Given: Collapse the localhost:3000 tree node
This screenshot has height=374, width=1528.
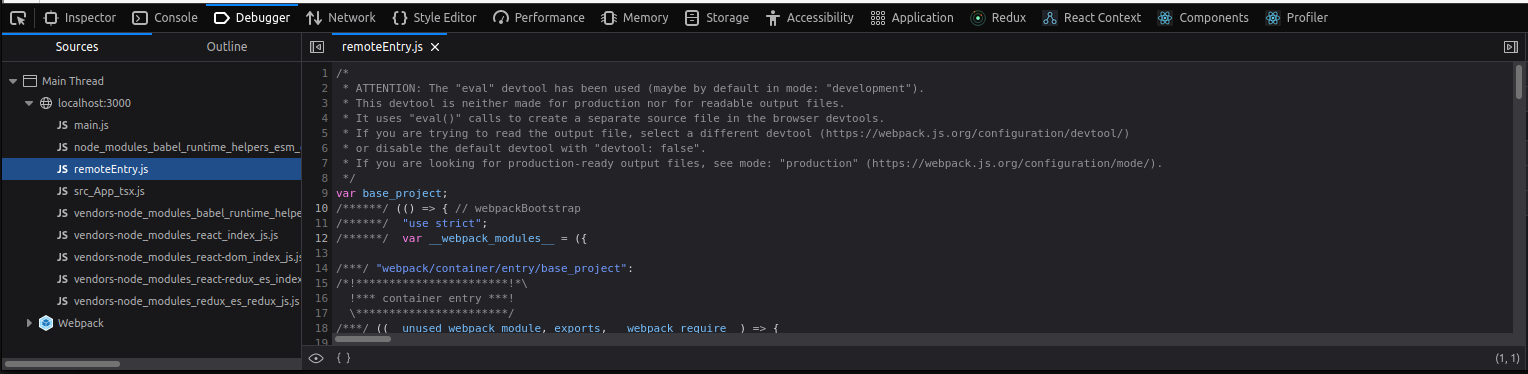Looking at the screenshot, I should click(x=29, y=103).
